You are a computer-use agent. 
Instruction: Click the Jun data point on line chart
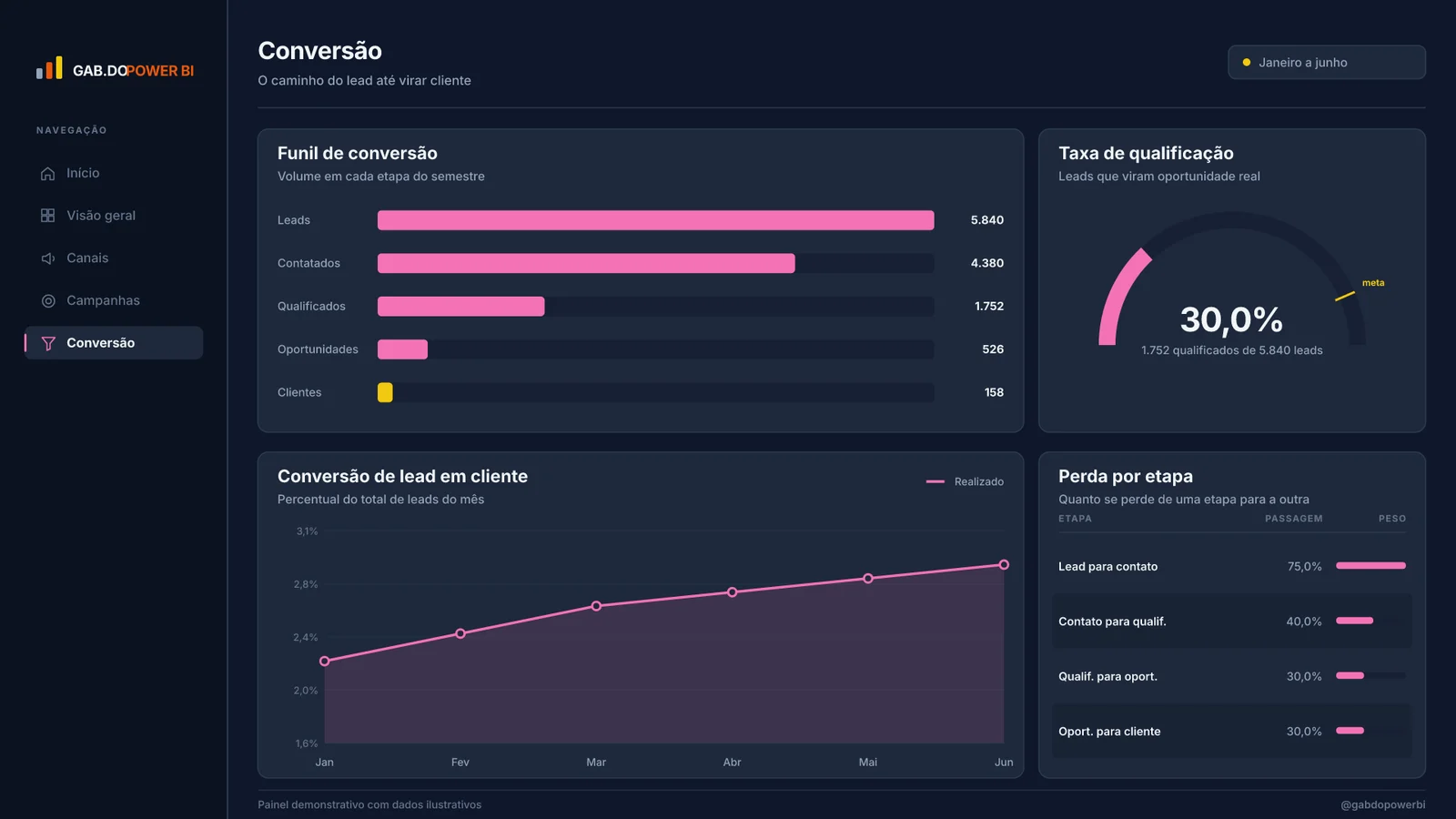tap(1004, 565)
